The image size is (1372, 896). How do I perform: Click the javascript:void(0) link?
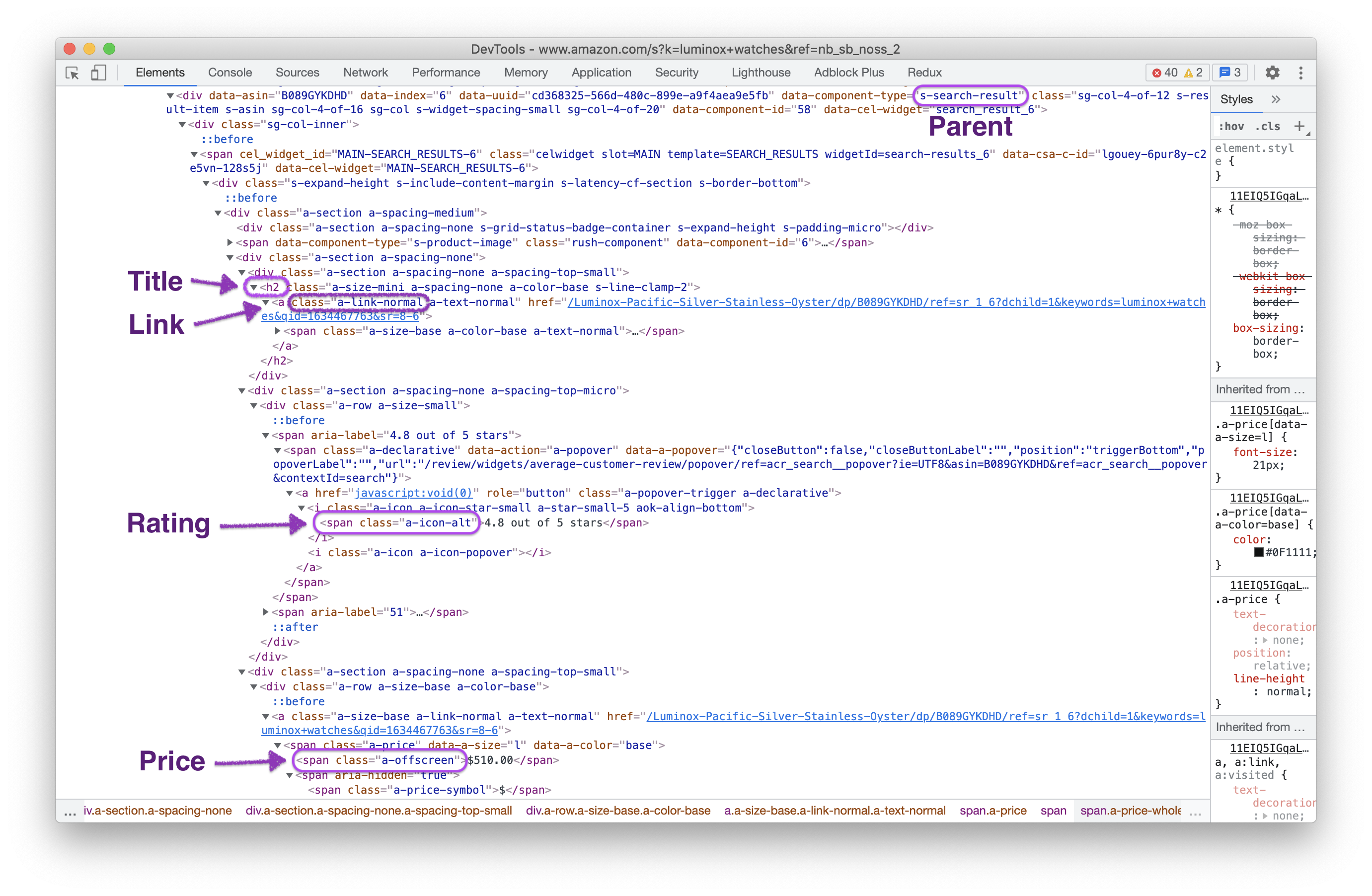tap(414, 493)
